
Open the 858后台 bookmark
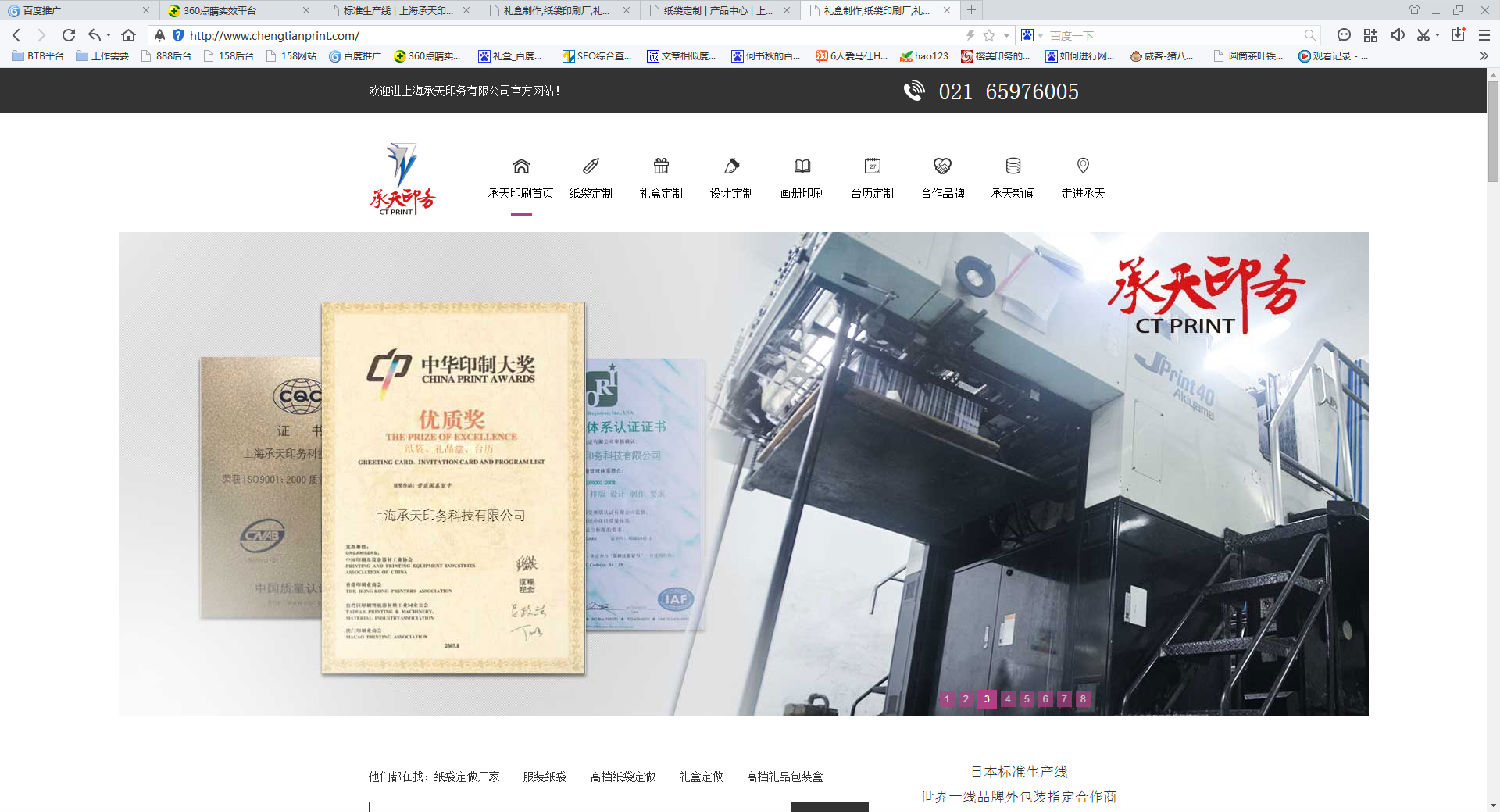167,56
